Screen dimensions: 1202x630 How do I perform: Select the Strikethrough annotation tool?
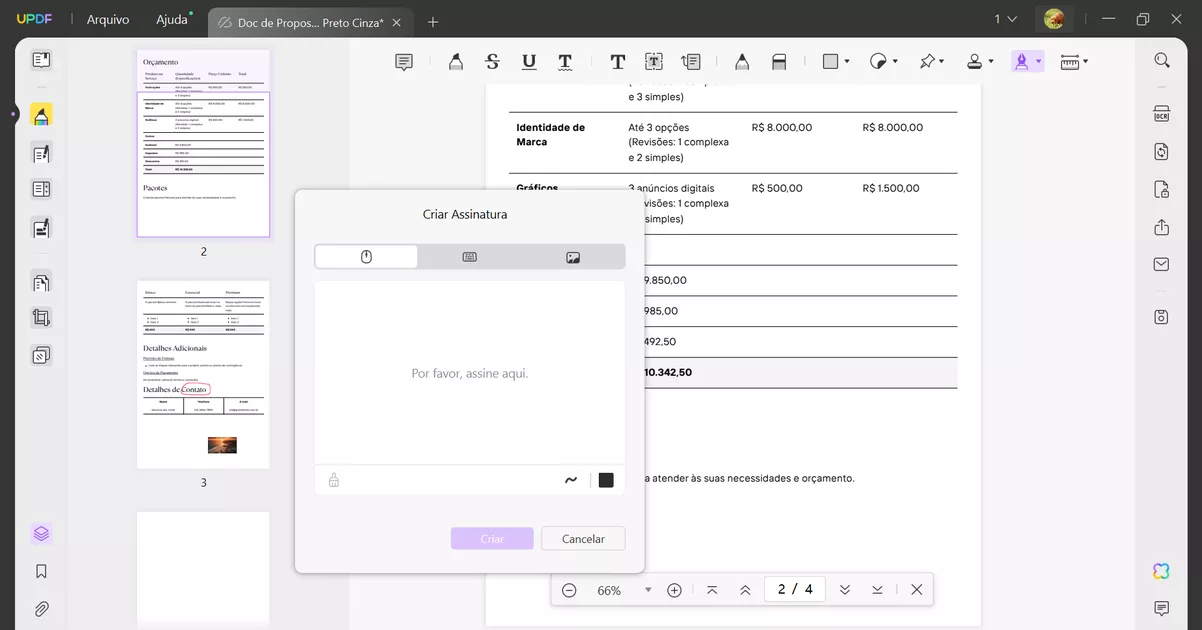pos(491,60)
